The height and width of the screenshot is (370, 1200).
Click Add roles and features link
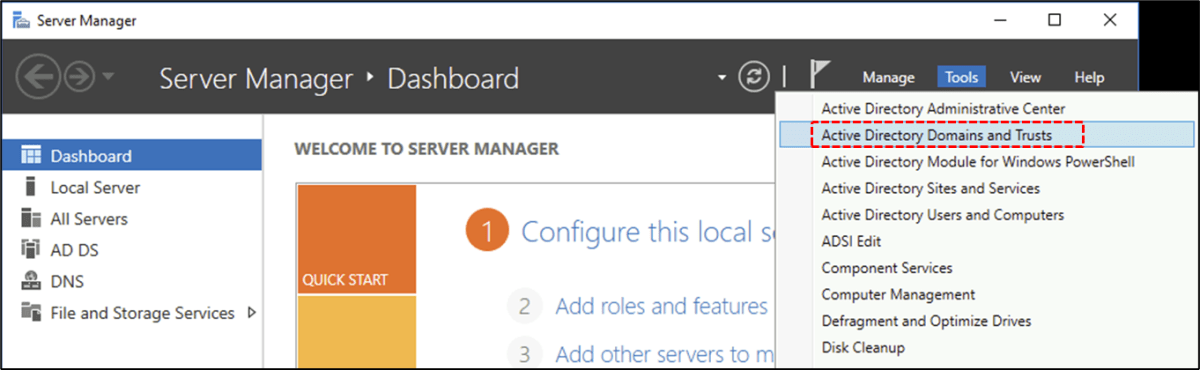(x=662, y=305)
